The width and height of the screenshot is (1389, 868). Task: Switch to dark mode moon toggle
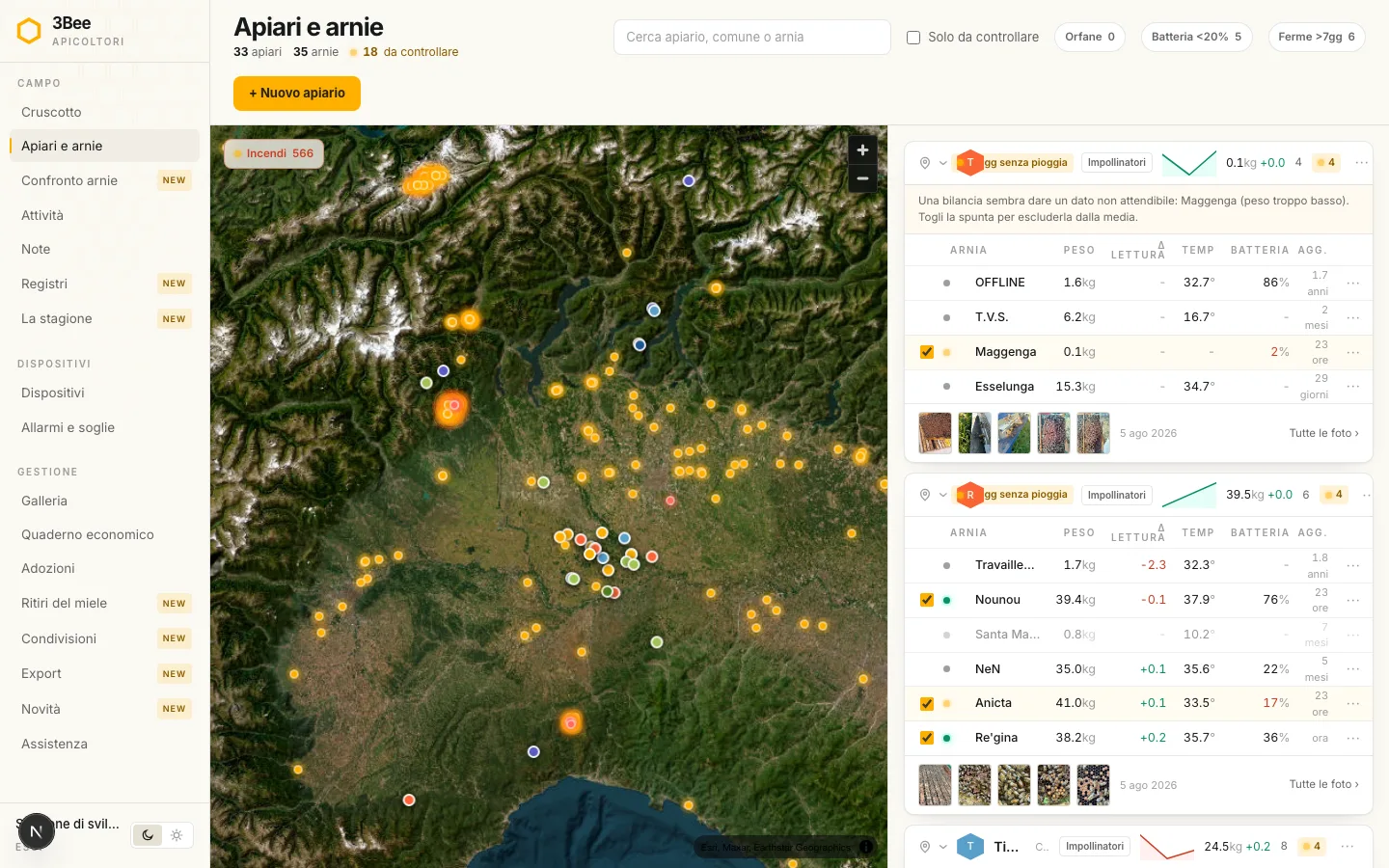point(148,835)
